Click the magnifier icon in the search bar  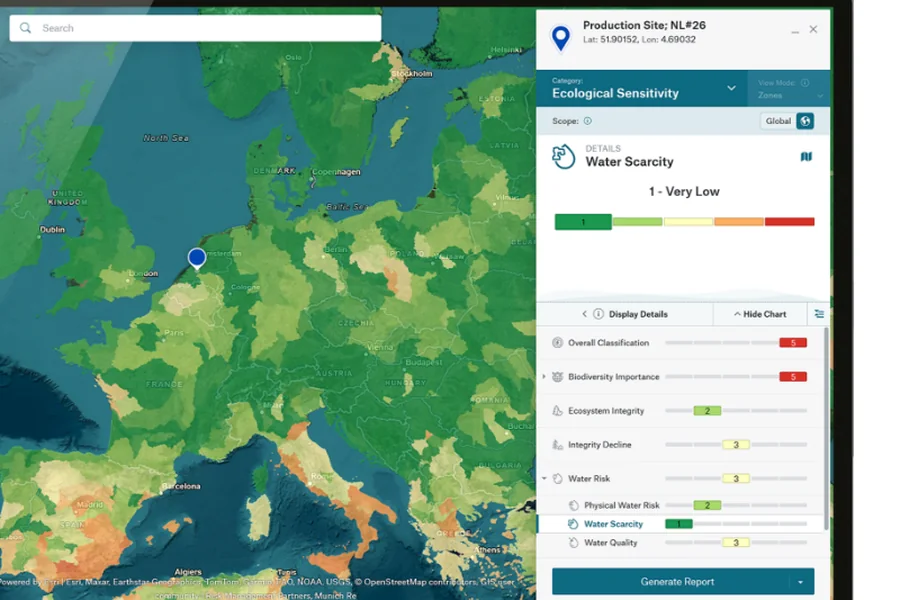(x=25, y=28)
